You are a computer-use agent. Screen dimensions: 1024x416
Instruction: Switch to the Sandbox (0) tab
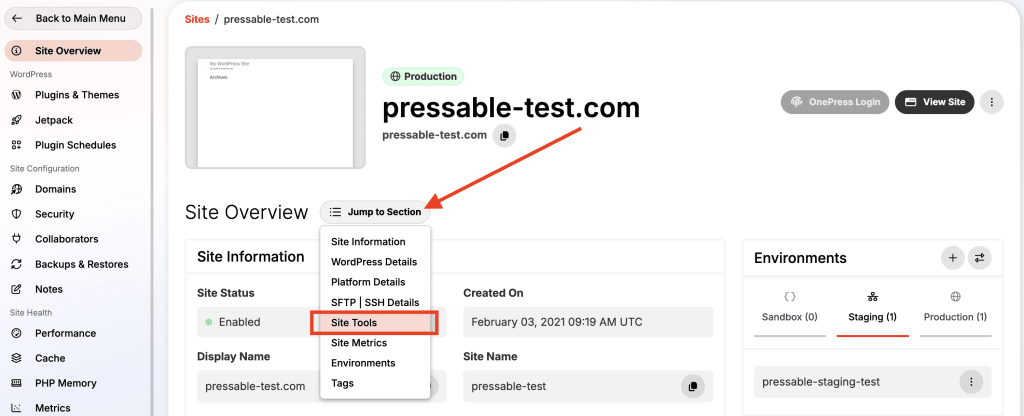click(x=789, y=308)
